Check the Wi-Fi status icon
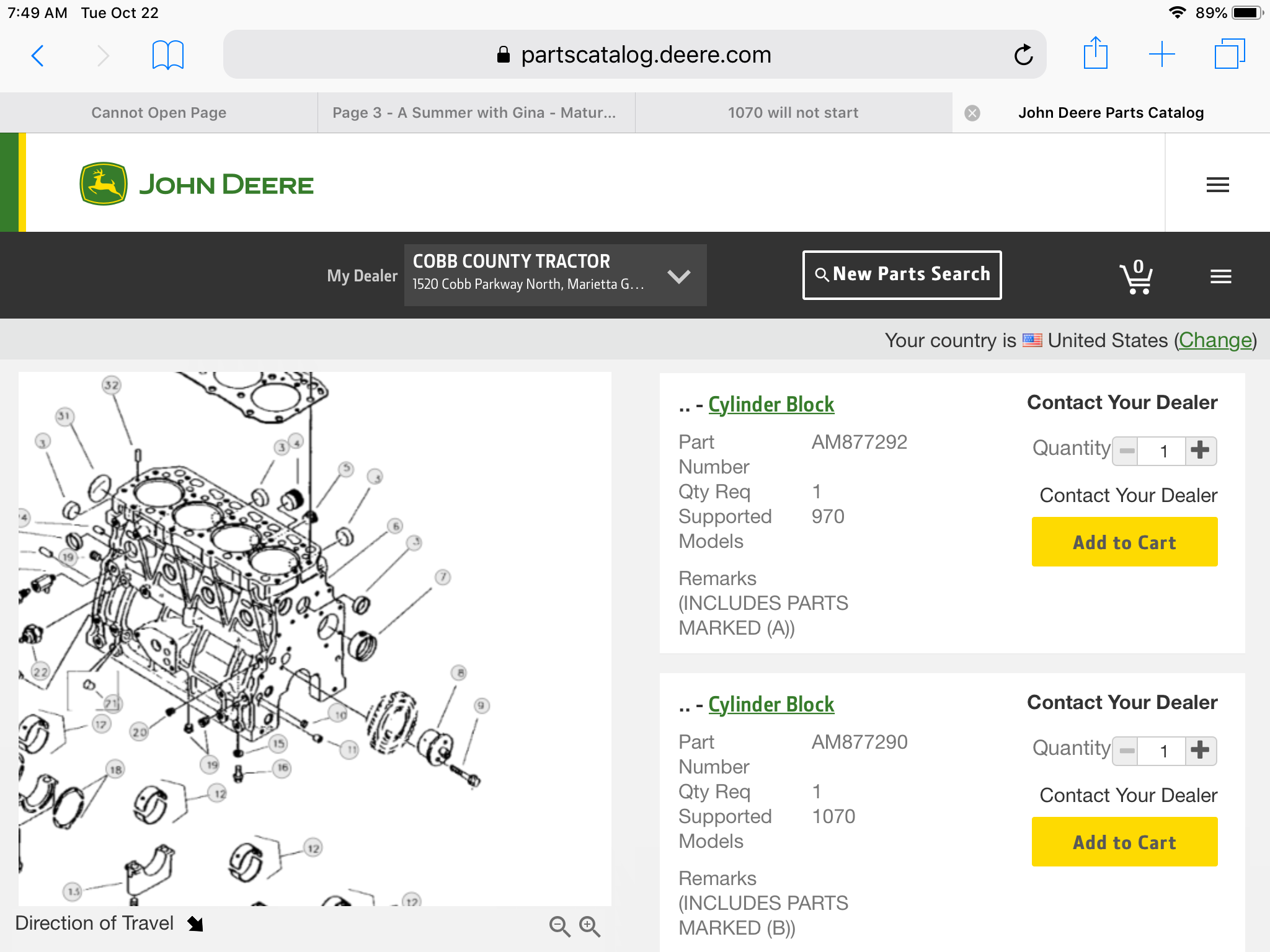1270x952 pixels. pyautogui.click(x=1177, y=12)
